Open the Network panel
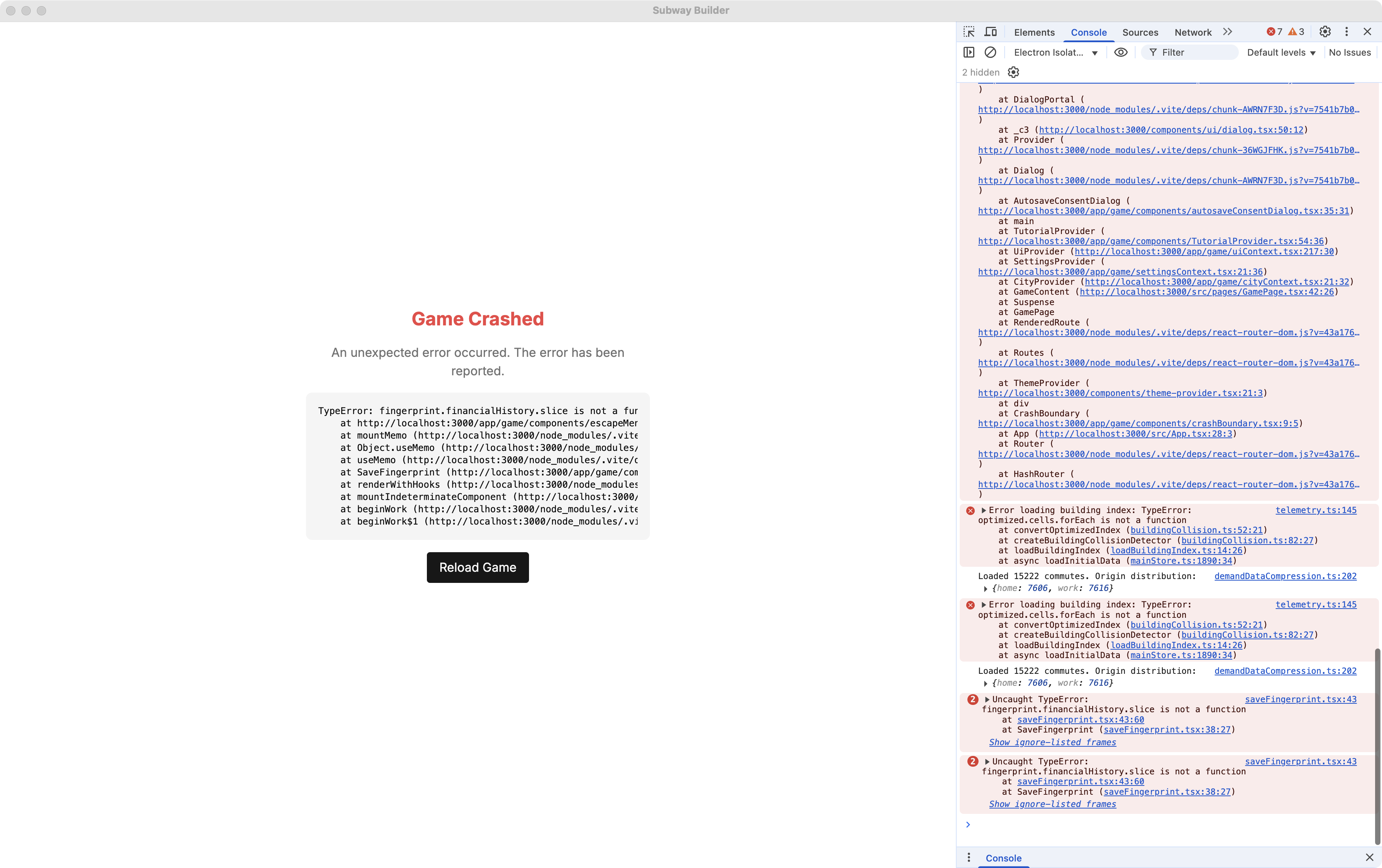 [x=1193, y=33]
